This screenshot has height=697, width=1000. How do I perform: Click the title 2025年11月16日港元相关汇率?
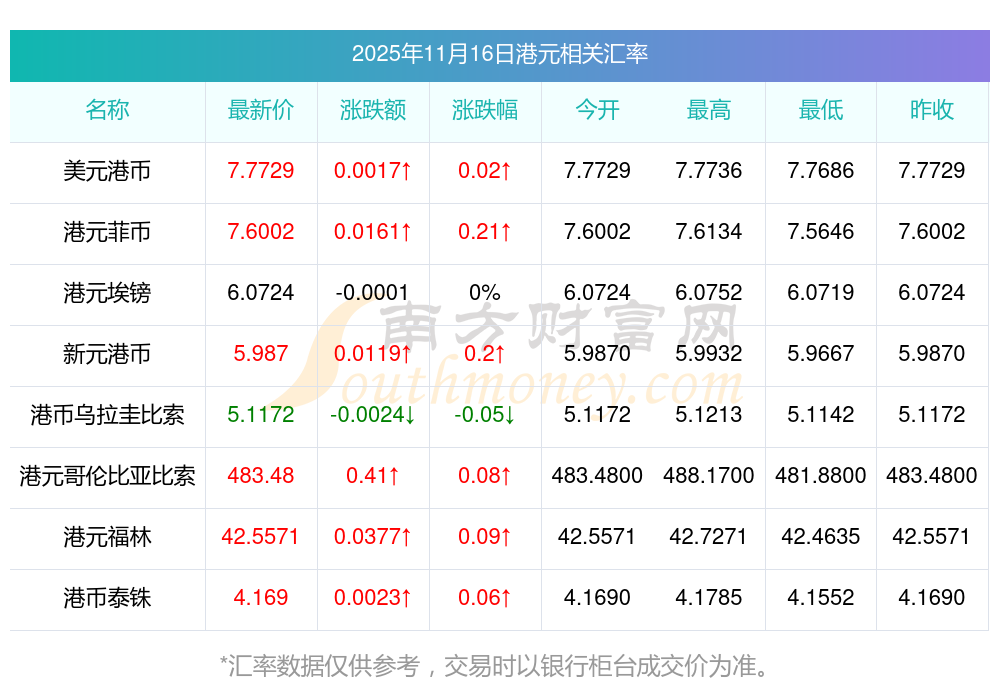pyautogui.click(x=499, y=54)
